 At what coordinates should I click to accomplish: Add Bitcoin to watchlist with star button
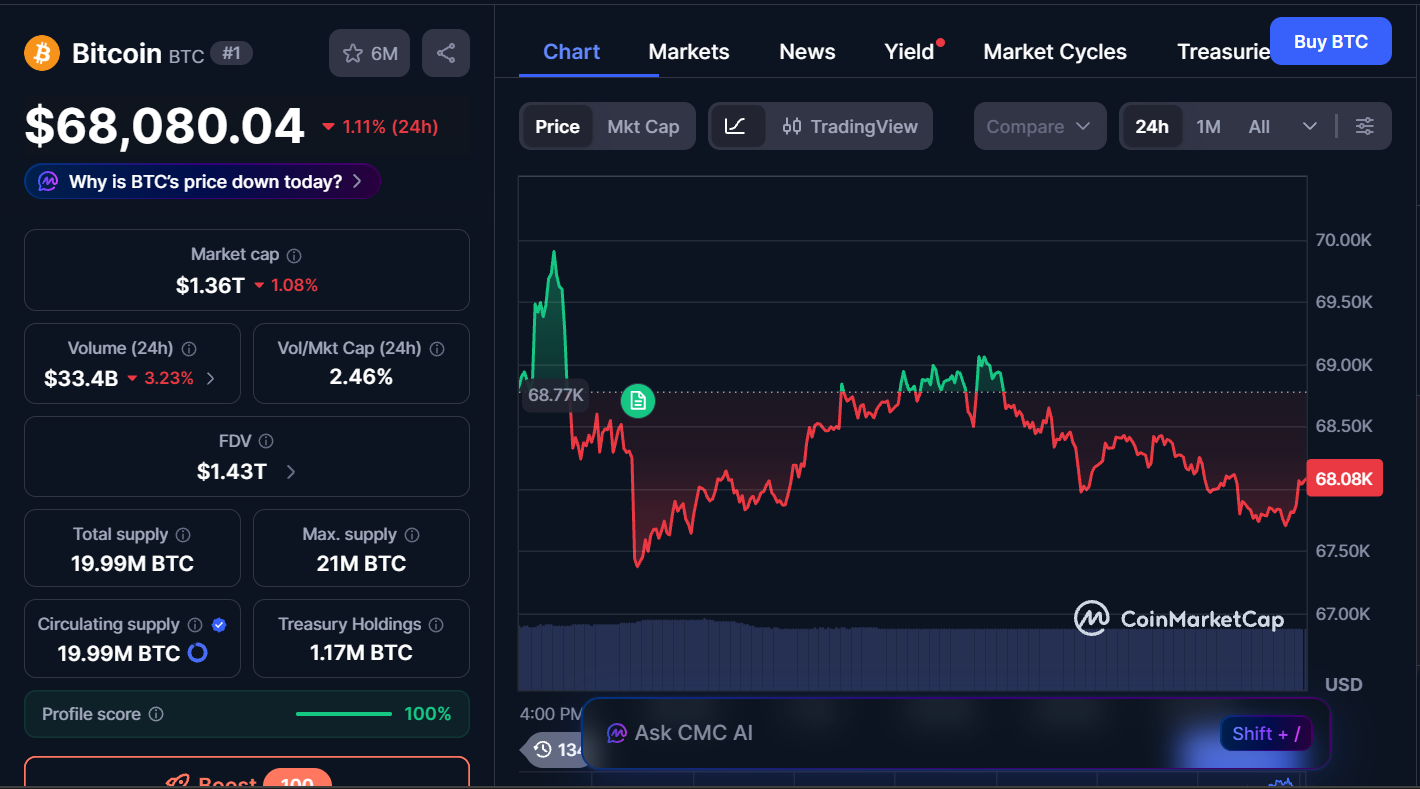pyautogui.click(x=369, y=53)
